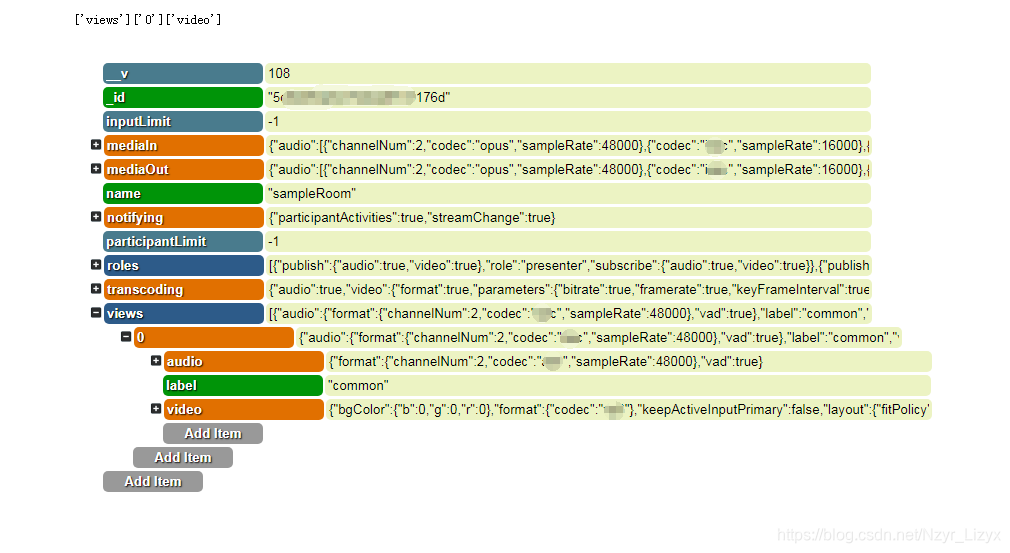Edit the mediaOut JSON value
1010x553 pixels.
[567, 169]
